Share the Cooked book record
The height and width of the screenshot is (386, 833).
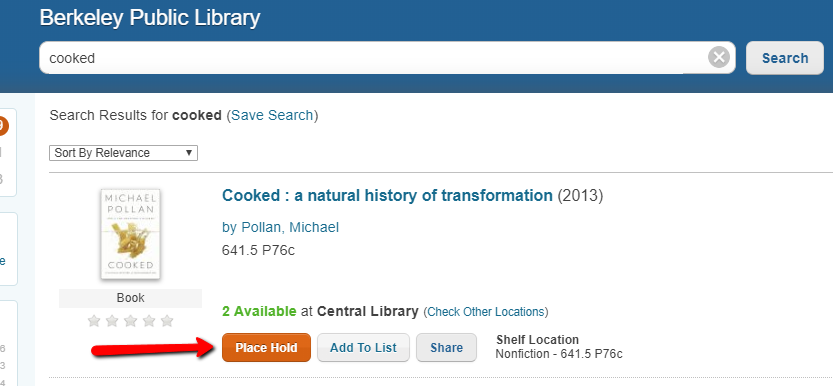click(446, 348)
